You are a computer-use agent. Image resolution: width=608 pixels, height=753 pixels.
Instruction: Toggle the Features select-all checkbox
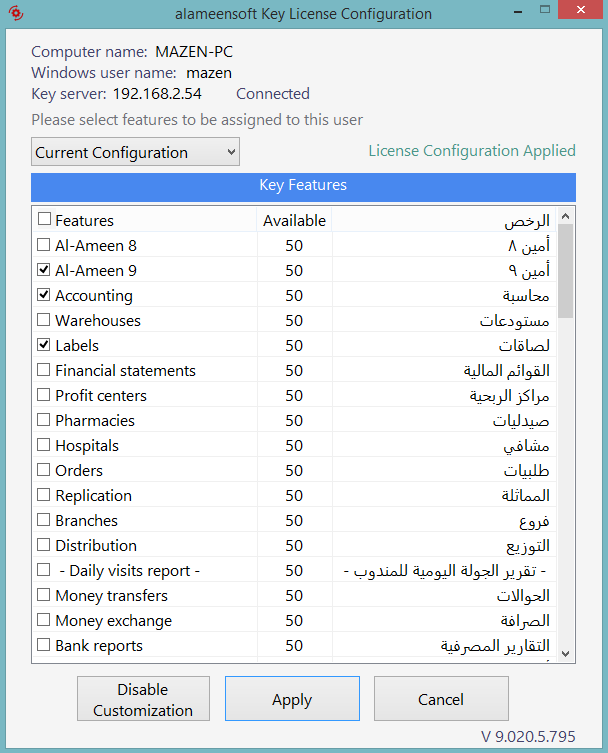point(44,219)
